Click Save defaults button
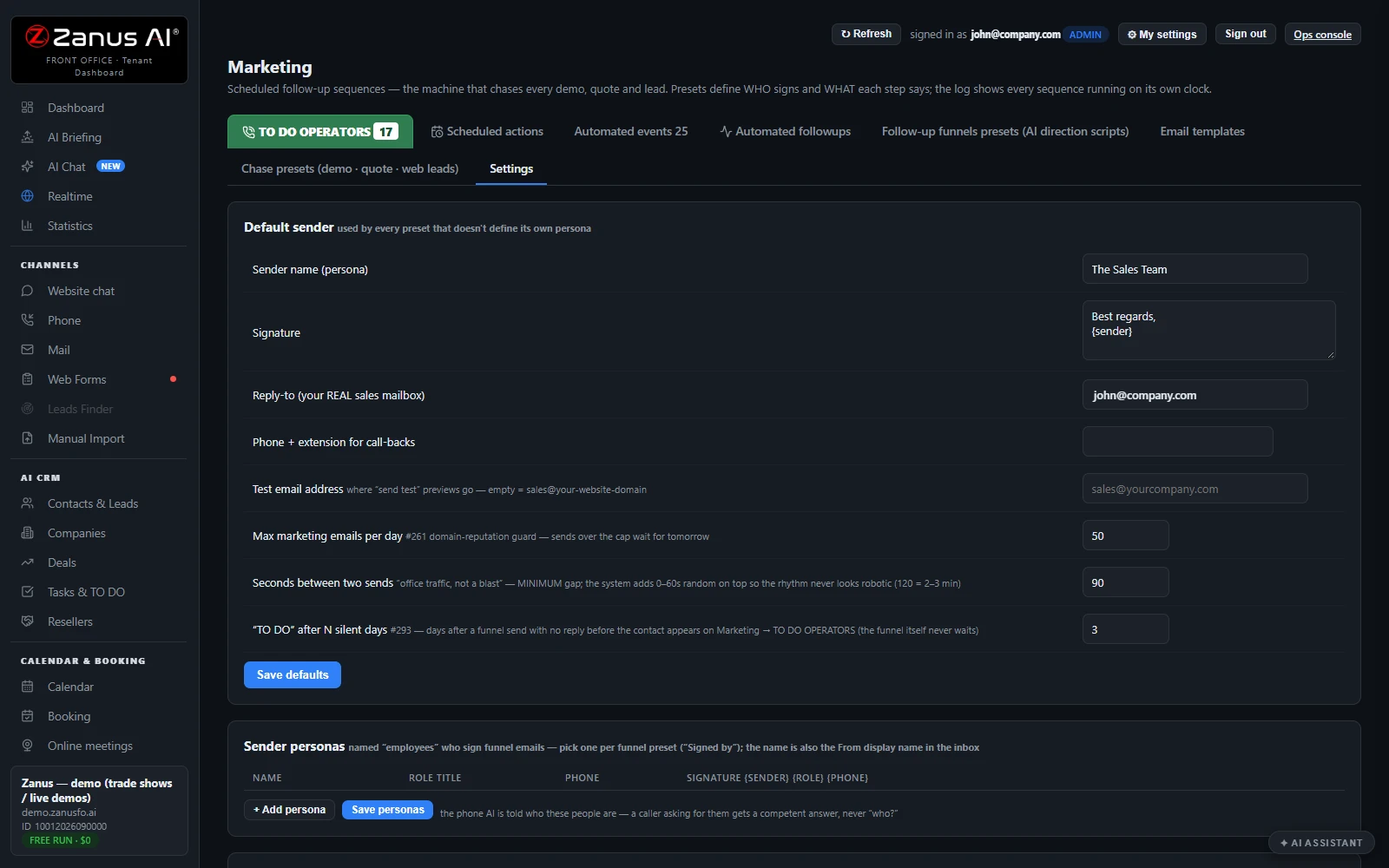This screenshot has width=1389, height=868. tap(293, 674)
